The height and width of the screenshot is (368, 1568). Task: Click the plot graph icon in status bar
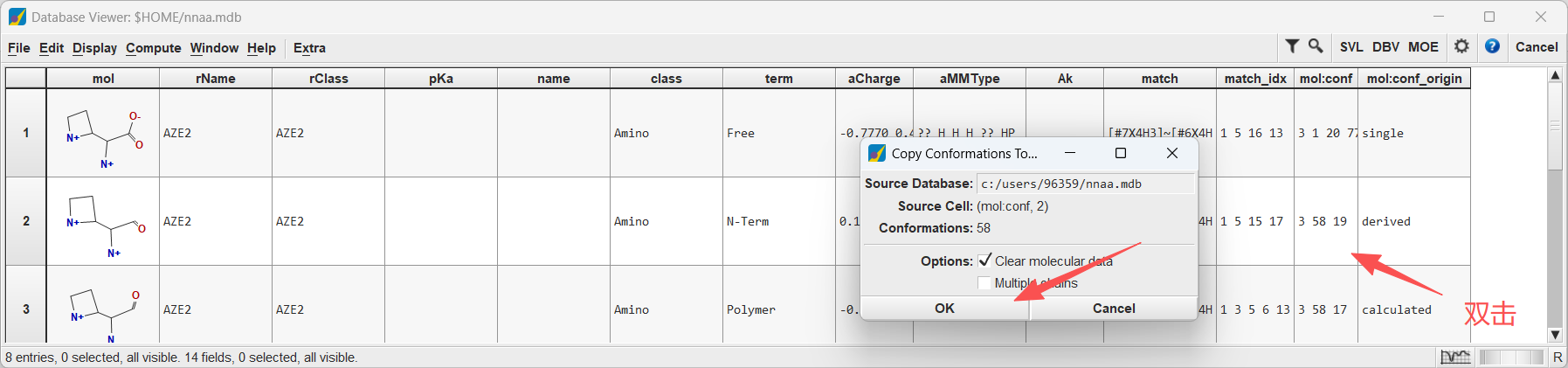[1455, 357]
